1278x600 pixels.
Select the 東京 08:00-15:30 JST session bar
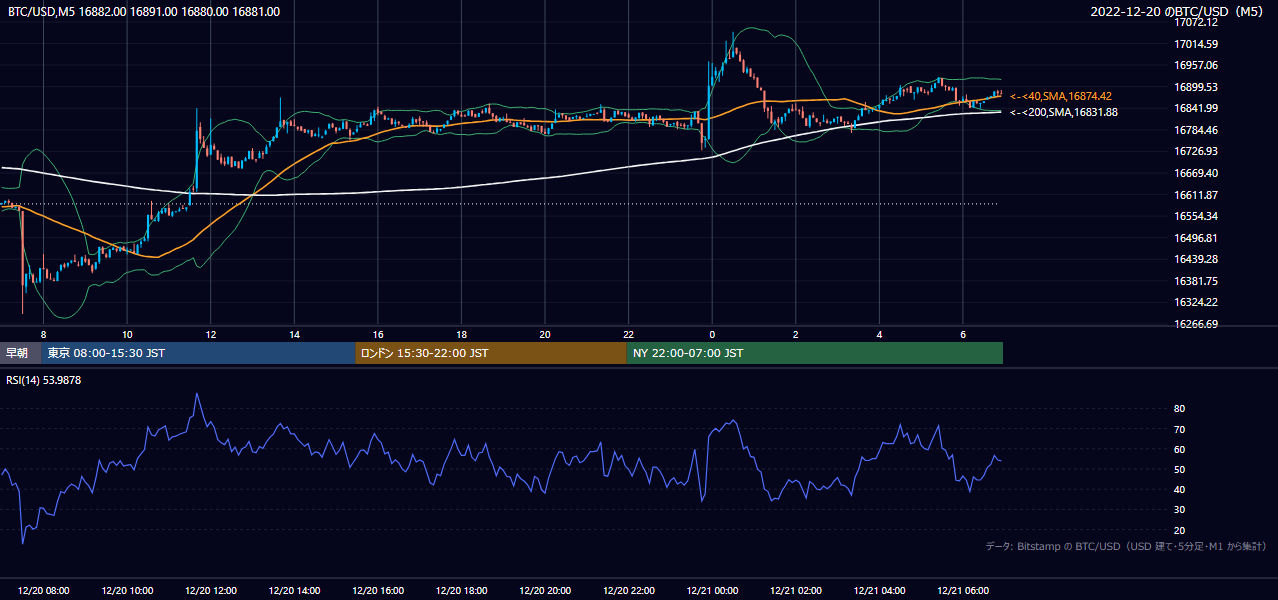coord(199,353)
